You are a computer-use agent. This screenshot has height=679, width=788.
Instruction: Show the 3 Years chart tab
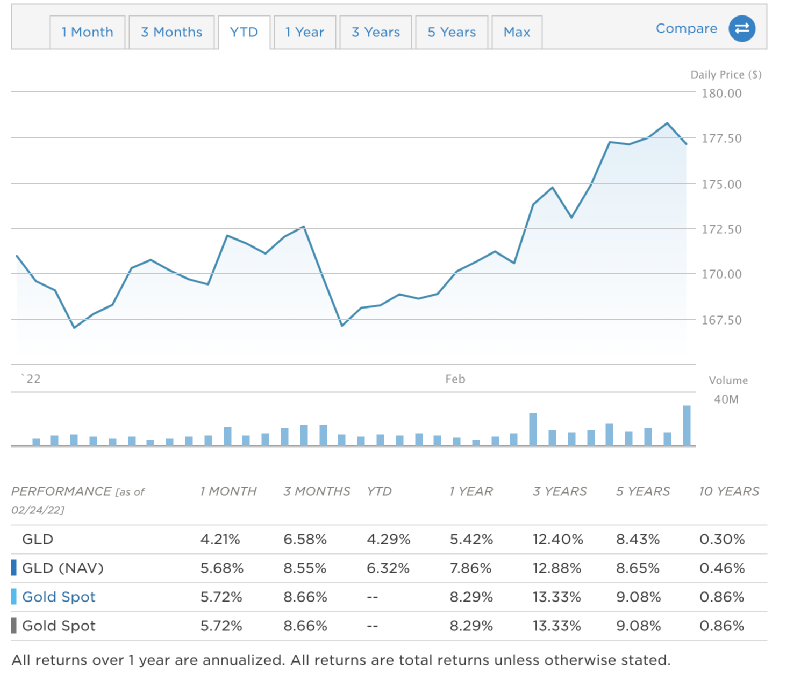(x=375, y=32)
